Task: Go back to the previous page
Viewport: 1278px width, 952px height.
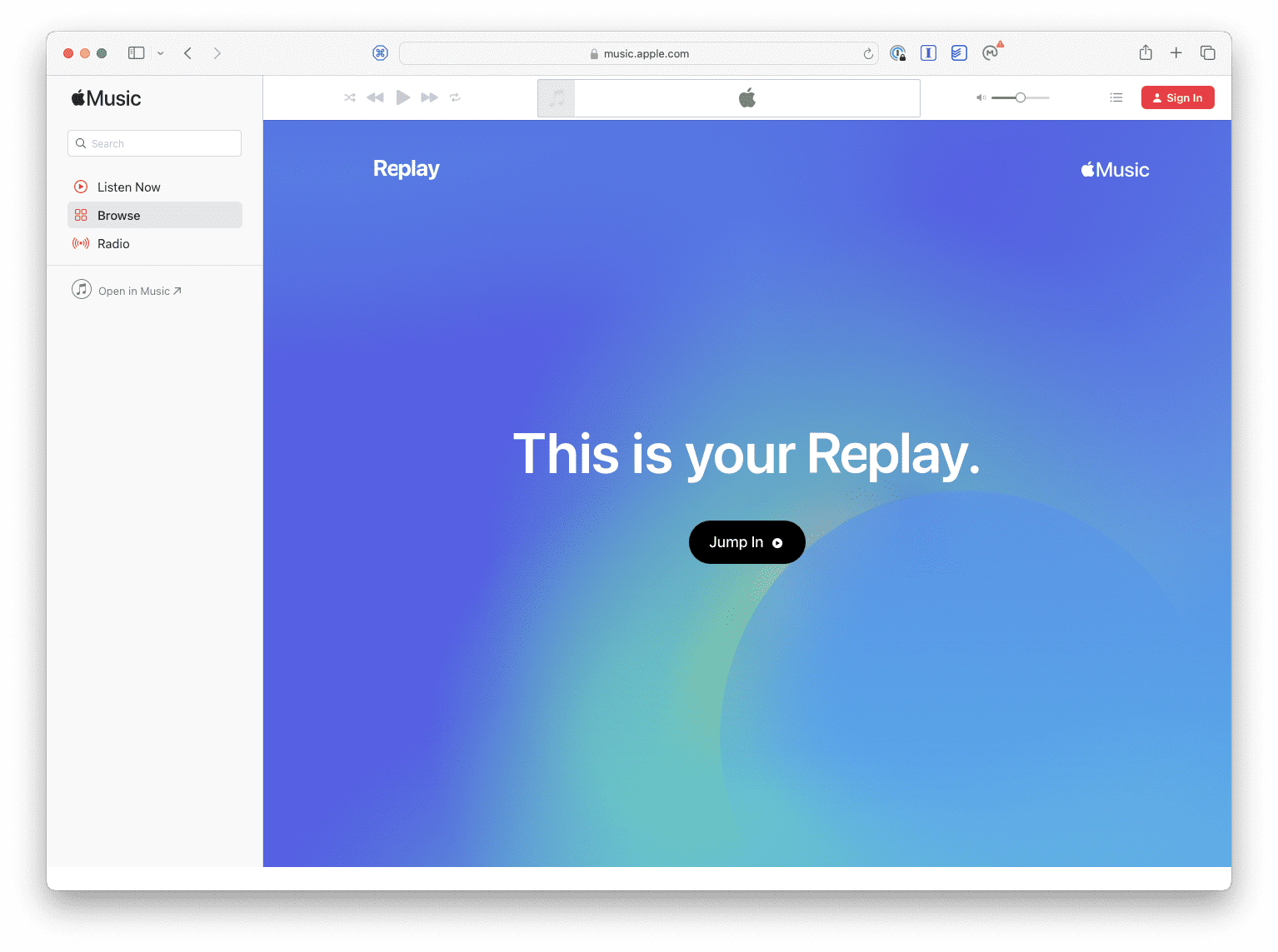Action: coord(187,52)
